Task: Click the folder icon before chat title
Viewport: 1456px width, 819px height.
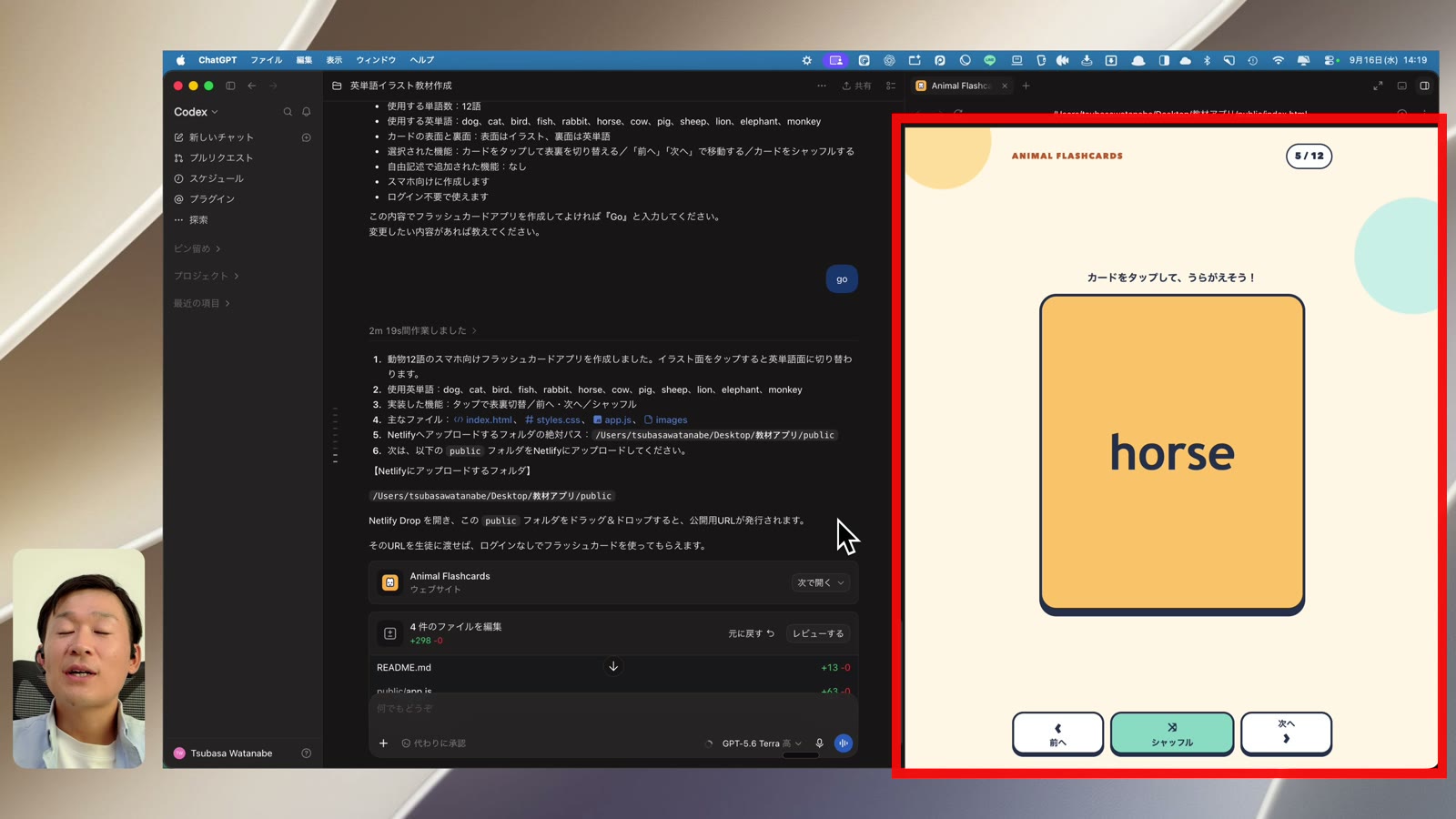Action: pyautogui.click(x=337, y=86)
